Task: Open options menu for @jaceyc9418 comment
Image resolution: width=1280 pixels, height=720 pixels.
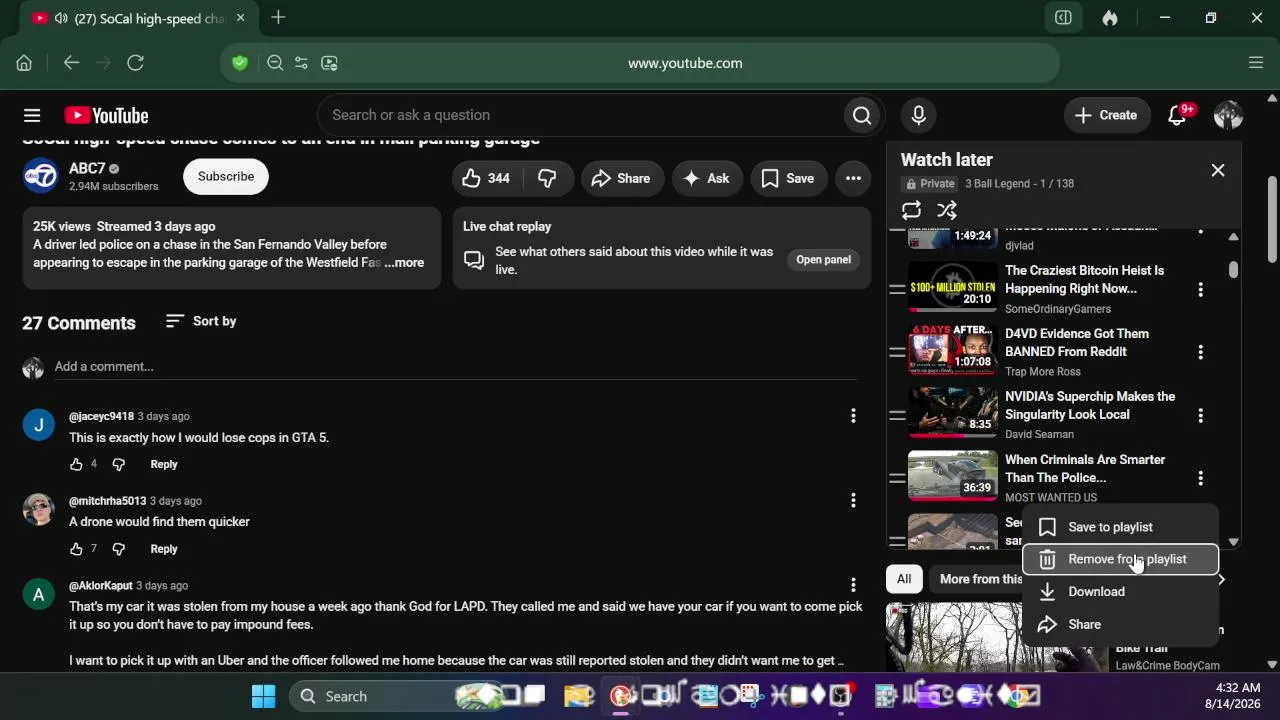Action: point(853,416)
